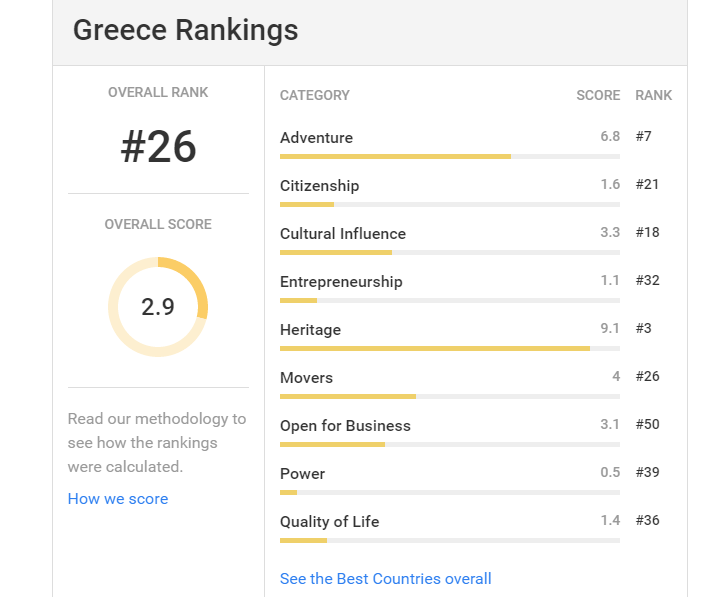Screen dimensions: 708x597
Task: Open 'See the Best Countries overall' link
Action: pyautogui.click(x=385, y=579)
